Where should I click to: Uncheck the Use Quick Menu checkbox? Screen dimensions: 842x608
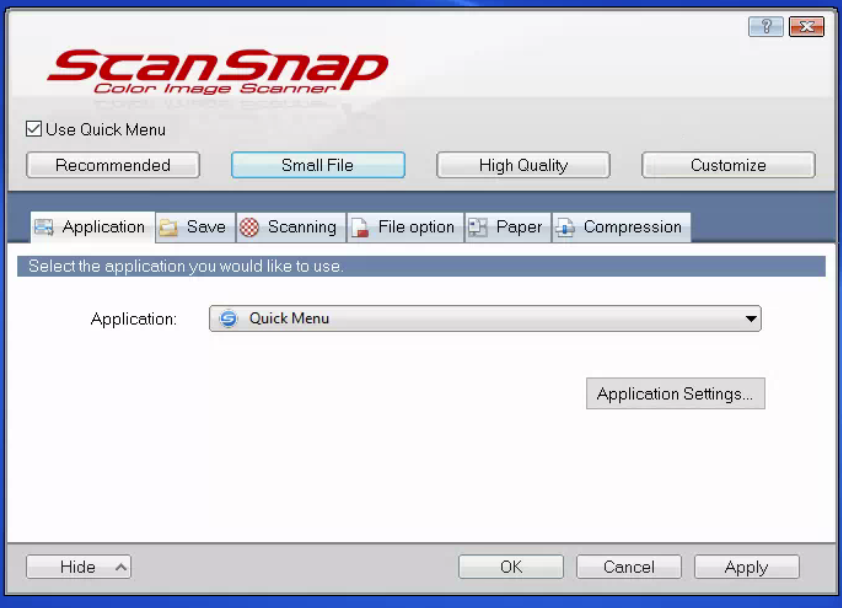pyautogui.click(x=34, y=129)
